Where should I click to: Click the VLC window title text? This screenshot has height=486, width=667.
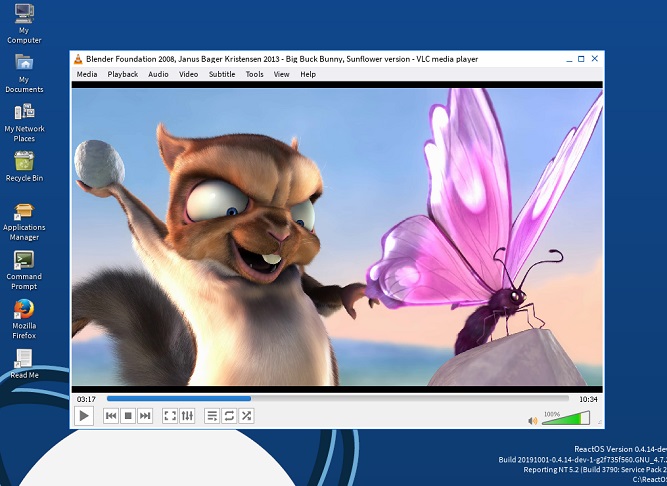282,59
